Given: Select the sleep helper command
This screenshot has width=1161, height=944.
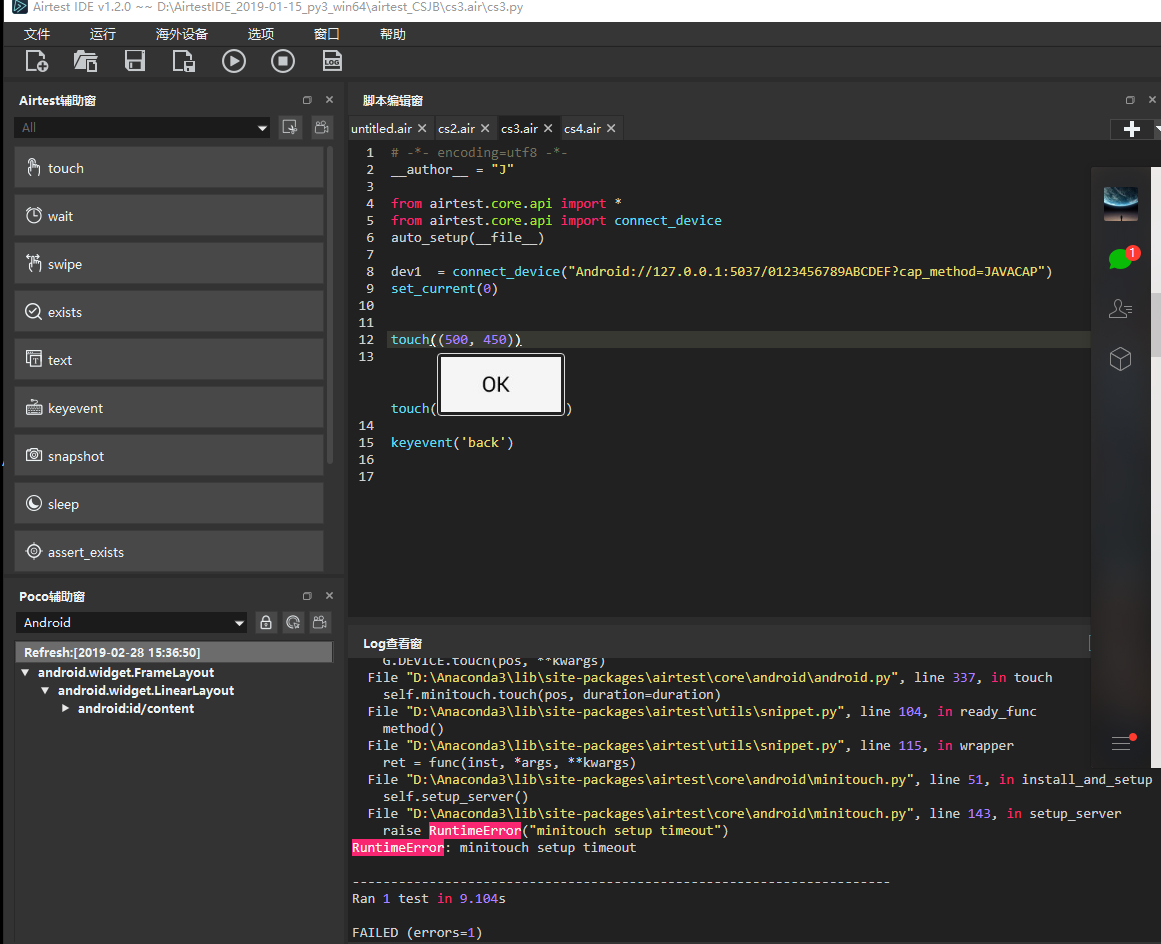Looking at the screenshot, I should coord(169,504).
